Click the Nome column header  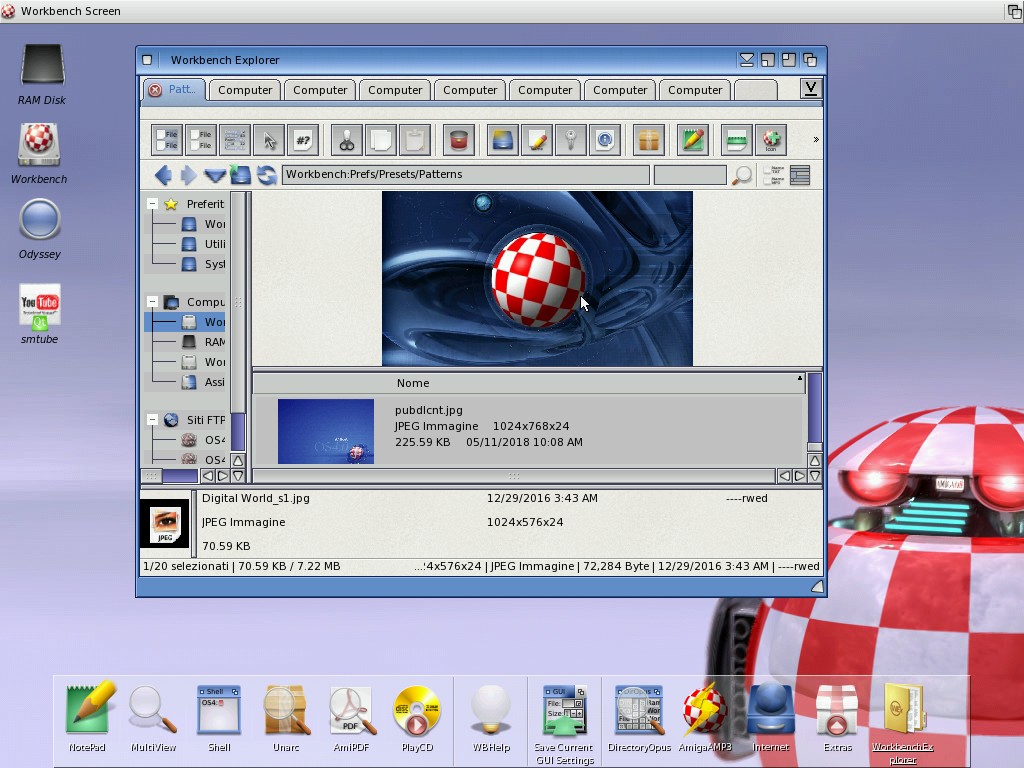[x=413, y=383]
